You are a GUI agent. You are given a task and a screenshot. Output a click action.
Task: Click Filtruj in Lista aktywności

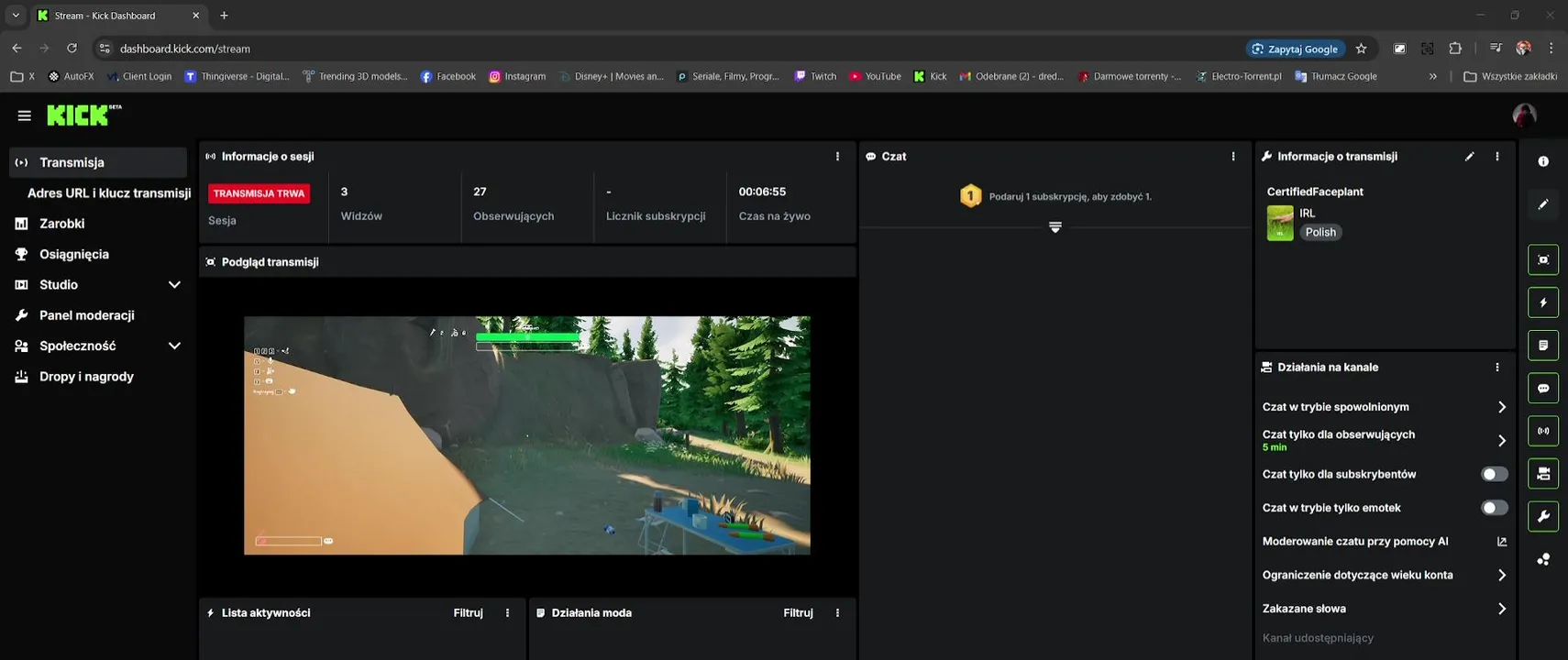[468, 613]
